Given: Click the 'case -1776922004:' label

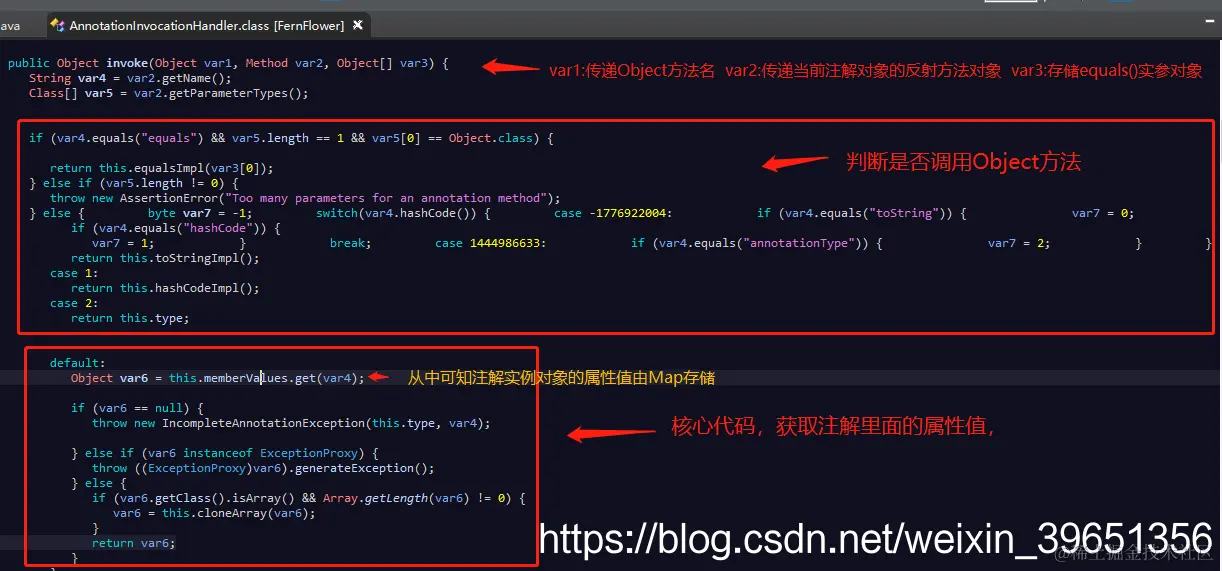Looking at the screenshot, I should coord(613,213).
